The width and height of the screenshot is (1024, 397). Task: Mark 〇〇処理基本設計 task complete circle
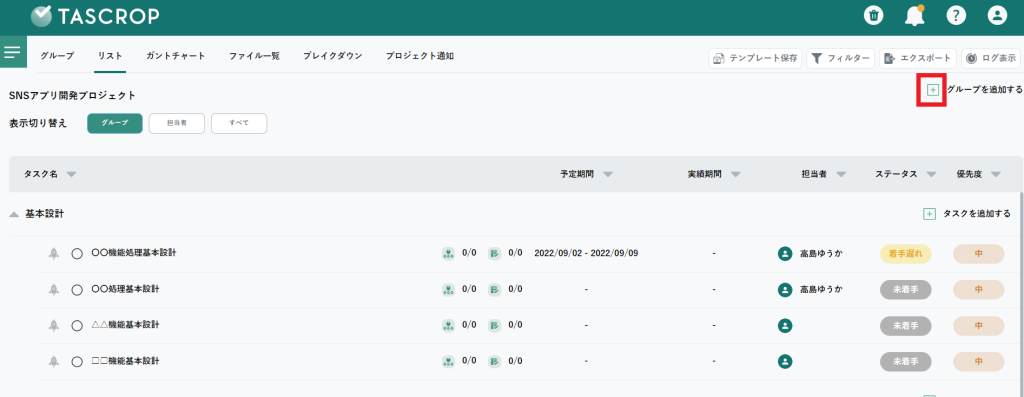[x=77, y=290]
